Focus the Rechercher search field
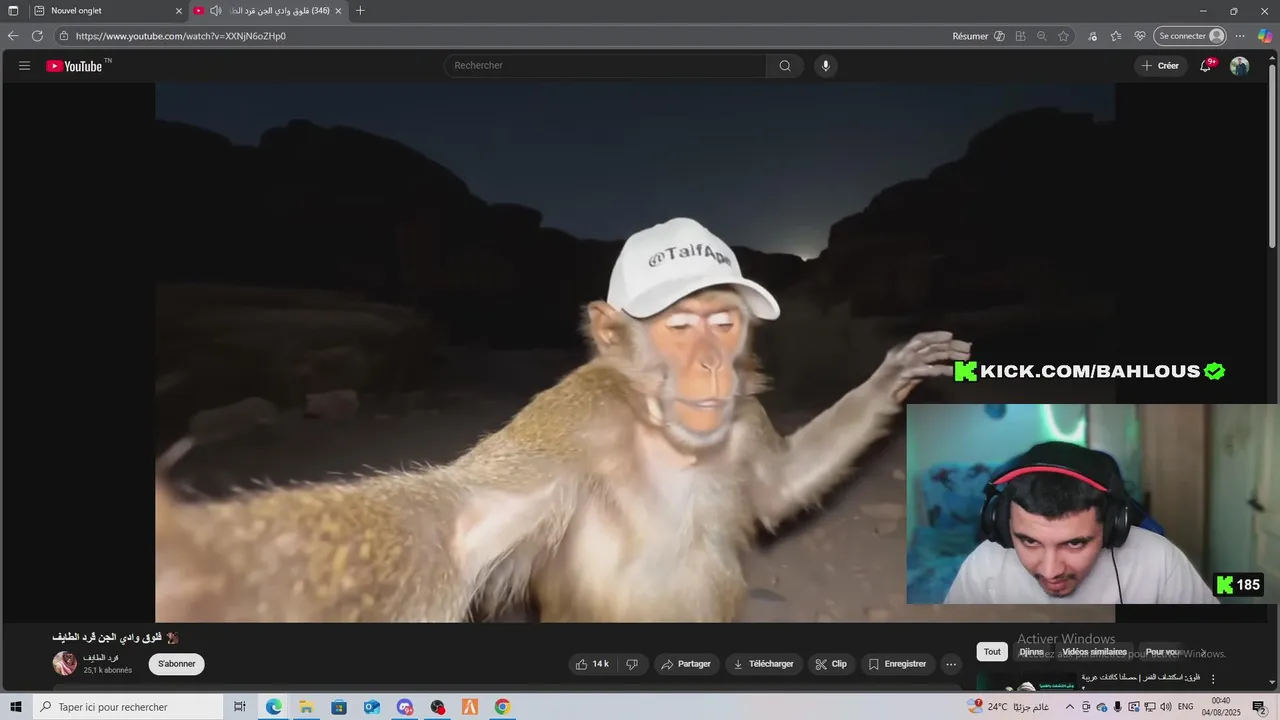Image resolution: width=1280 pixels, height=720 pixels. (x=605, y=66)
